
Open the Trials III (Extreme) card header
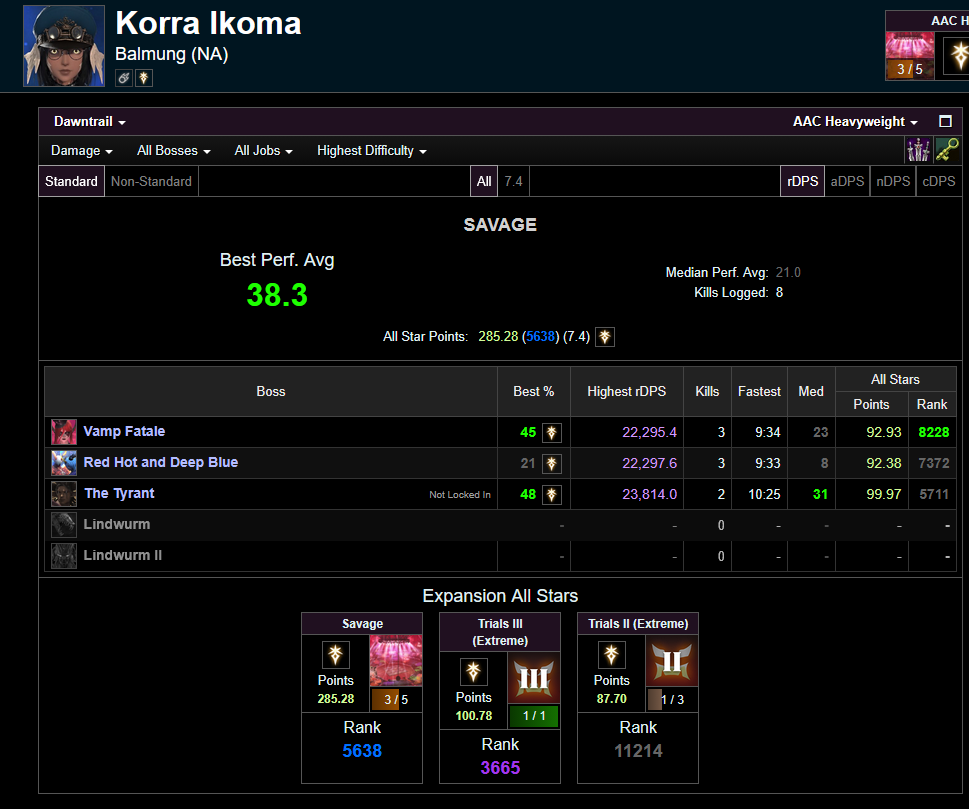[500, 632]
